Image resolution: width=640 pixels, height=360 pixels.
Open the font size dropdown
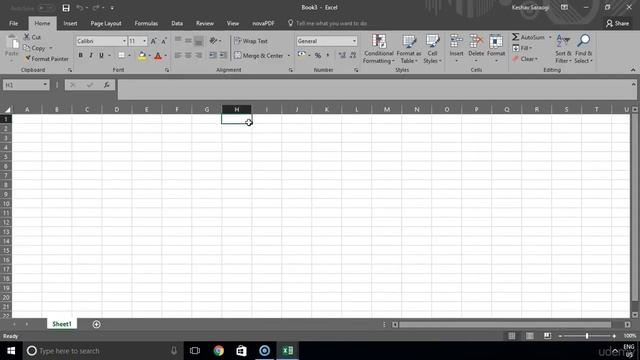[144, 41]
